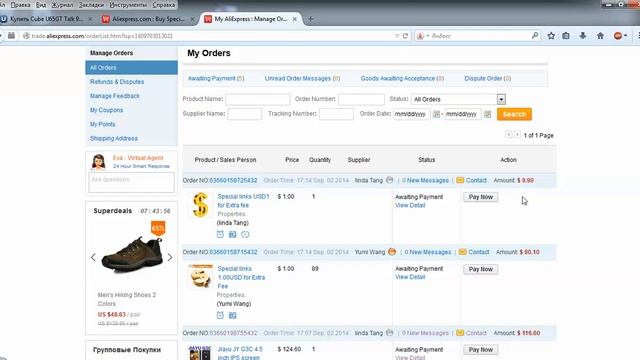The height and width of the screenshot is (360, 640).
Task: Click orange Search button
Action: 514,114
